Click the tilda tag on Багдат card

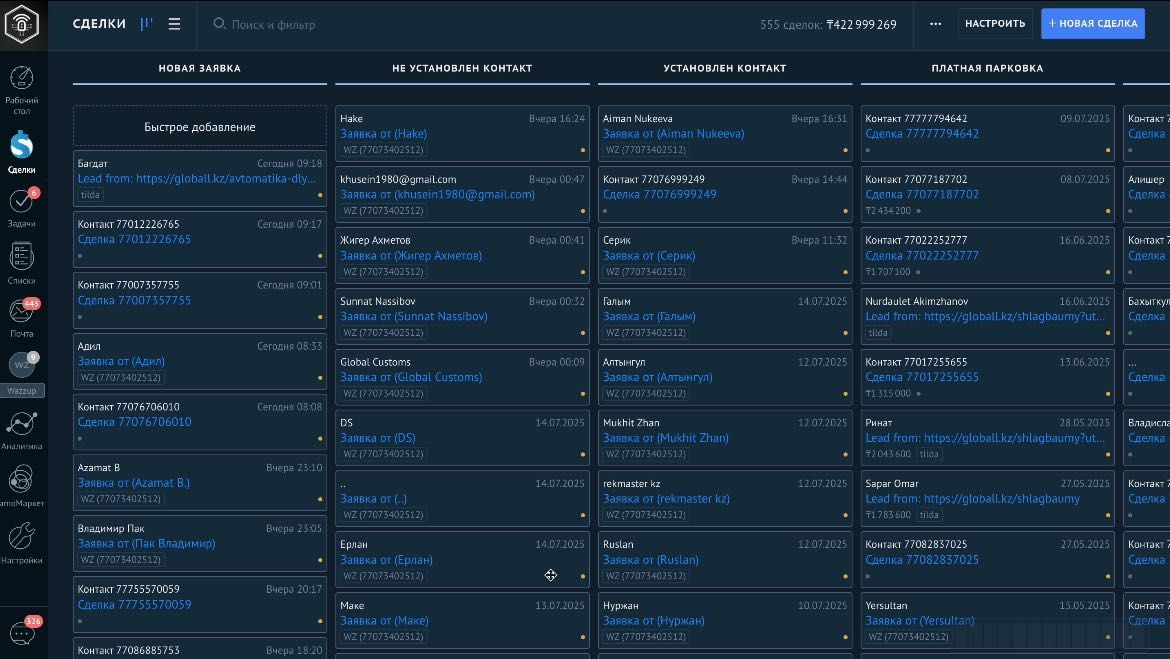[90, 195]
